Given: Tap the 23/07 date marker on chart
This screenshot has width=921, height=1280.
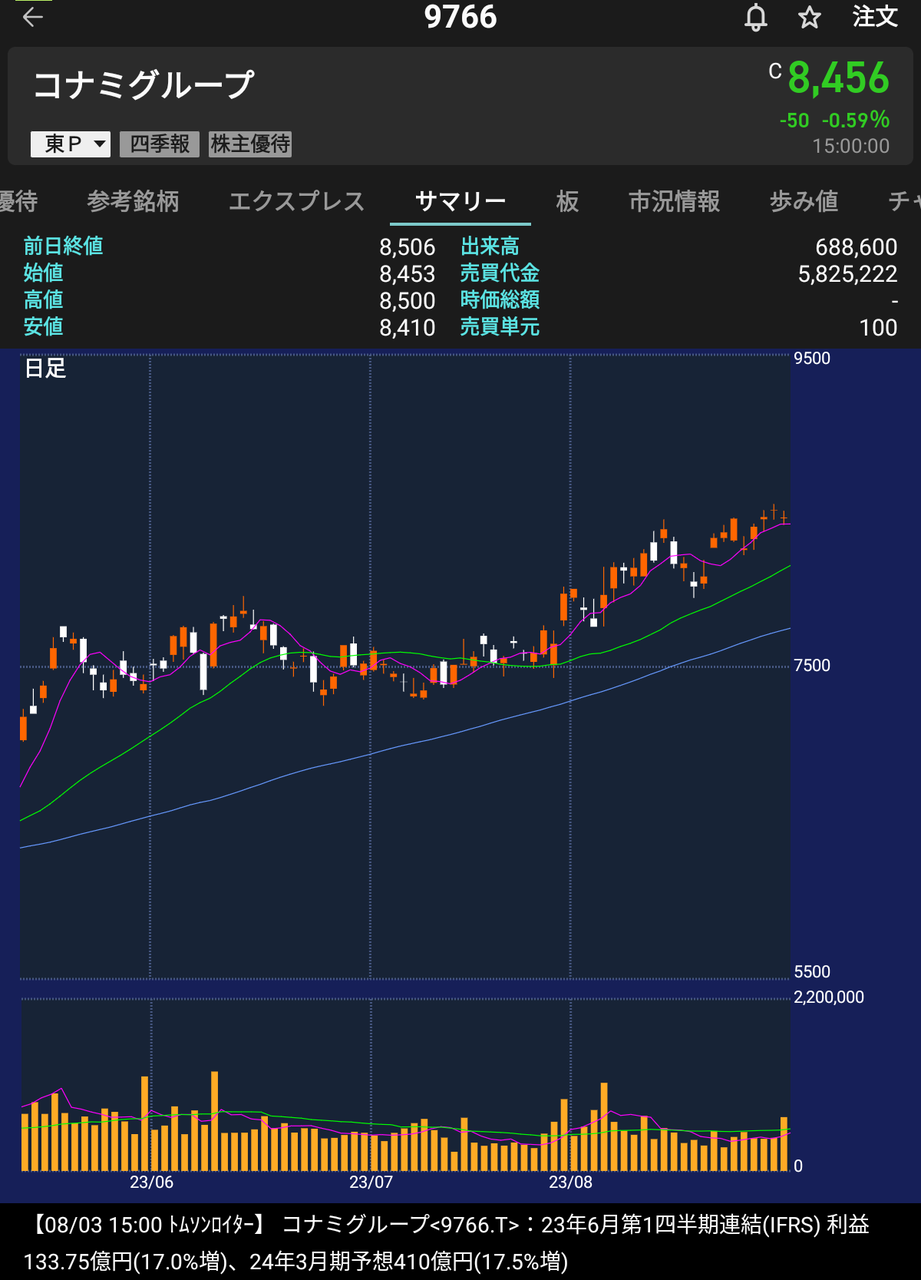Looking at the screenshot, I should pyautogui.click(x=371, y=1182).
